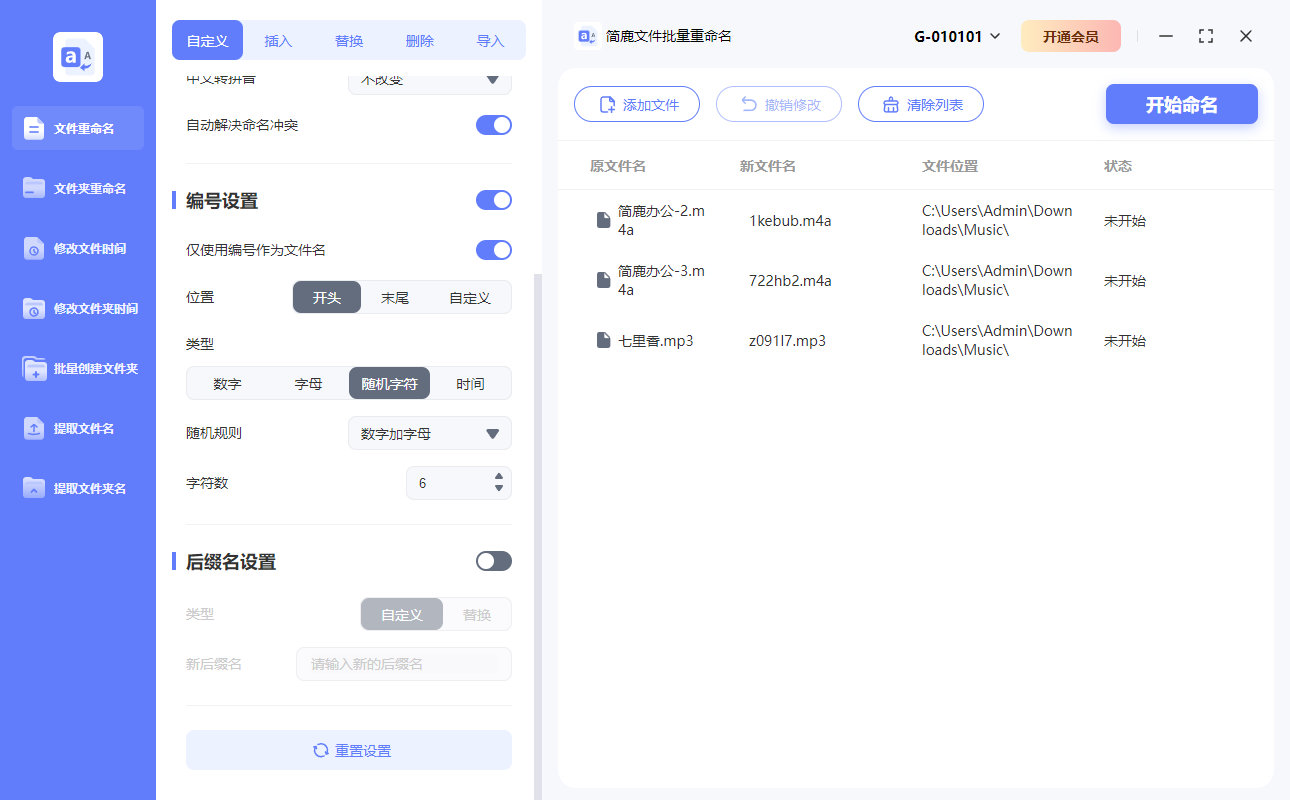
Task: Open the 随机规则 dropdown
Action: pos(429,433)
